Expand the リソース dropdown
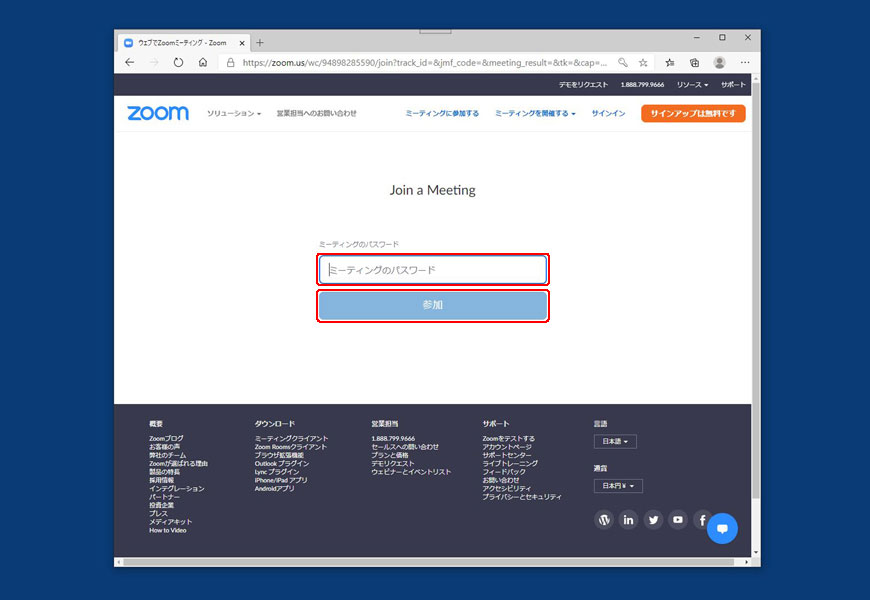The width and height of the screenshot is (870, 600). (692, 85)
